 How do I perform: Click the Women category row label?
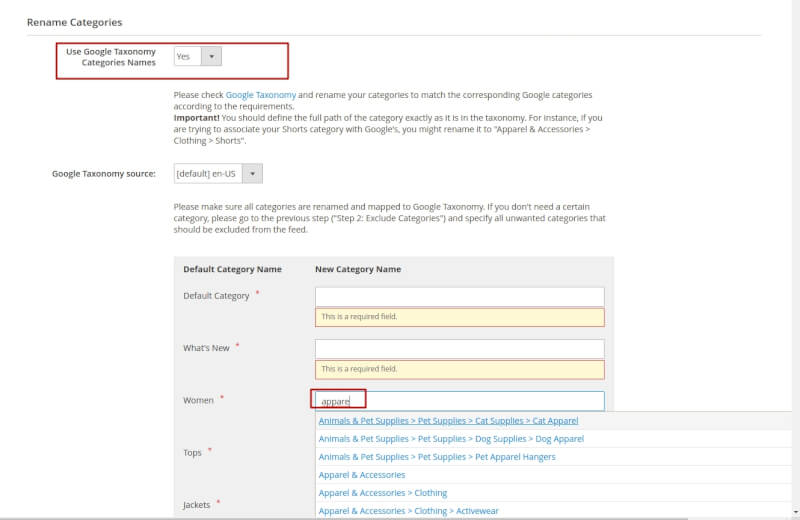click(198, 400)
